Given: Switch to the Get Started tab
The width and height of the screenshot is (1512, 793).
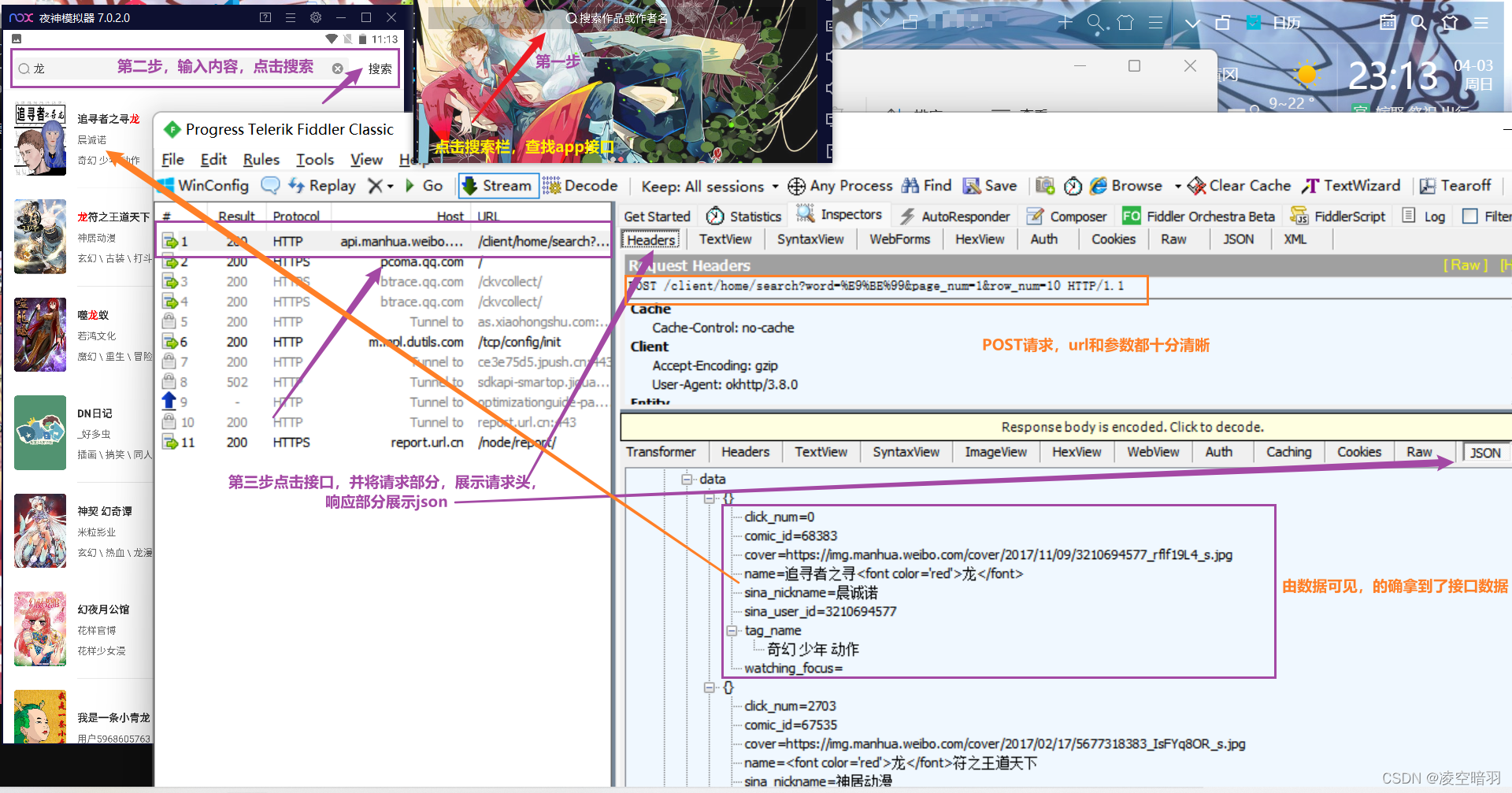Looking at the screenshot, I should 657,217.
